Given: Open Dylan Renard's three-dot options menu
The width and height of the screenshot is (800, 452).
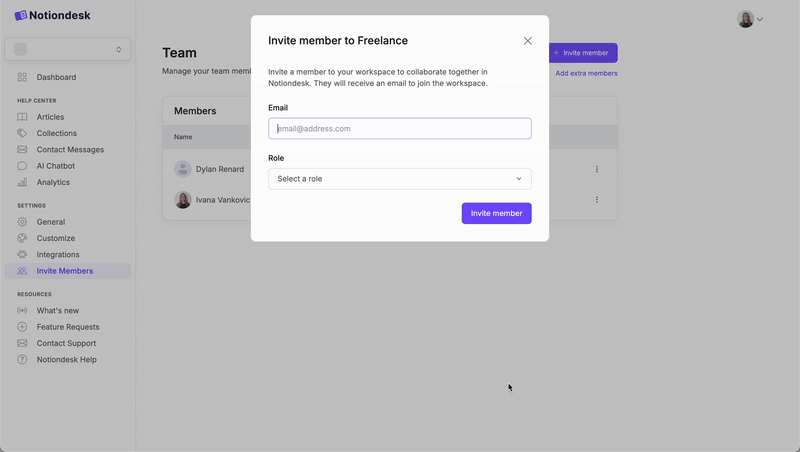Looking at the screenshot, I should pyautogui.click(x=597, y=169).
